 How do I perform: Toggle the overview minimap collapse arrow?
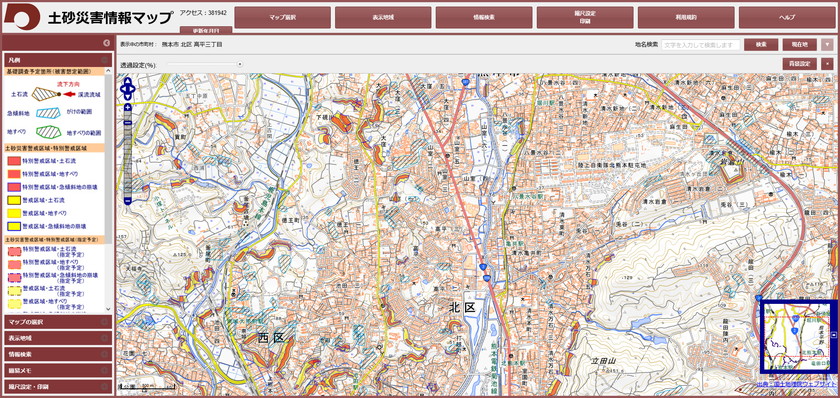click(833, 335)
